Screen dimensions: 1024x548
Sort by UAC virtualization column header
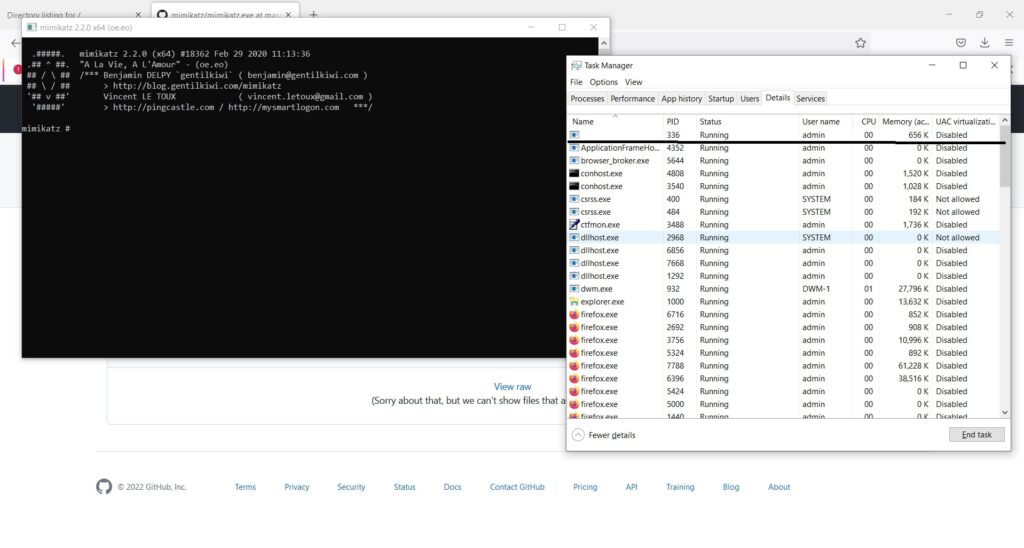[x=965, y=121]
